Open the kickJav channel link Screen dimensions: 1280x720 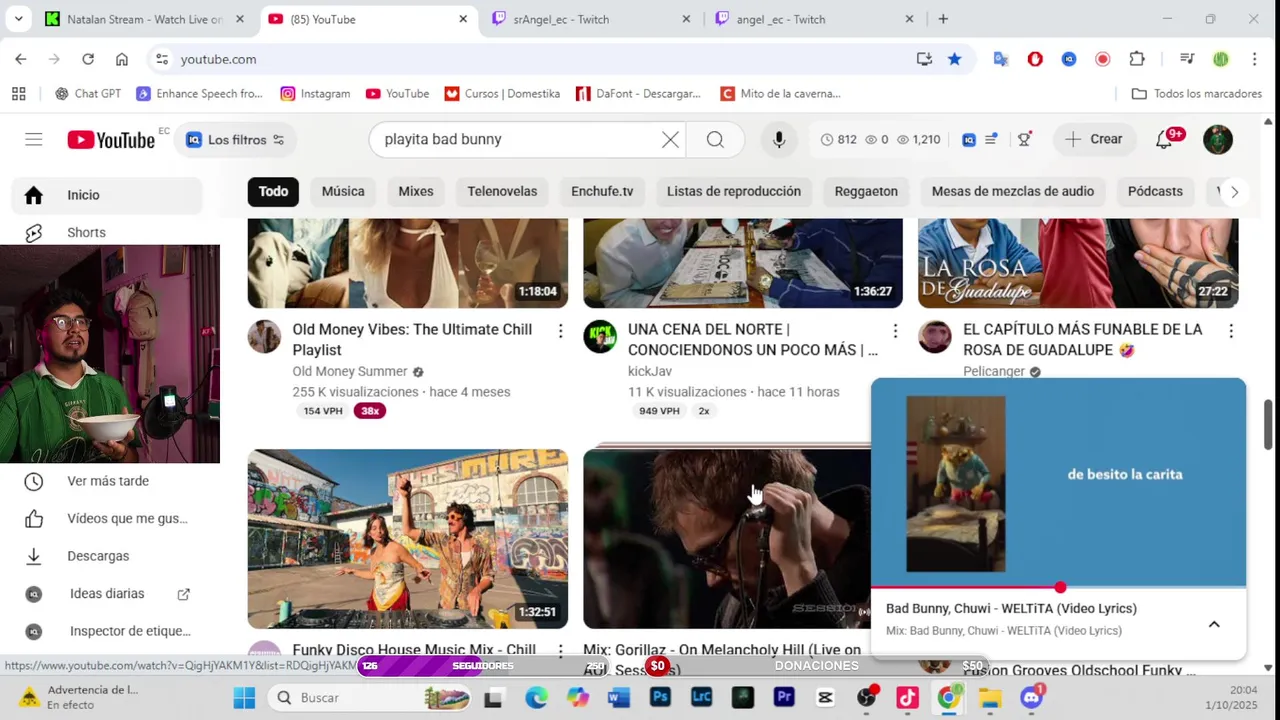[650, 371]
